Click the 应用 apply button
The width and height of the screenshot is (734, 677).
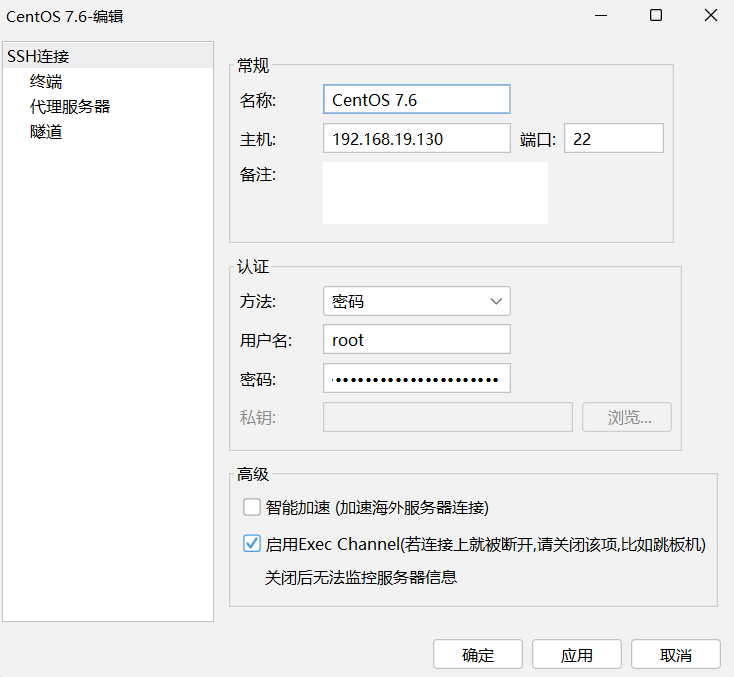tap(577, 655)
